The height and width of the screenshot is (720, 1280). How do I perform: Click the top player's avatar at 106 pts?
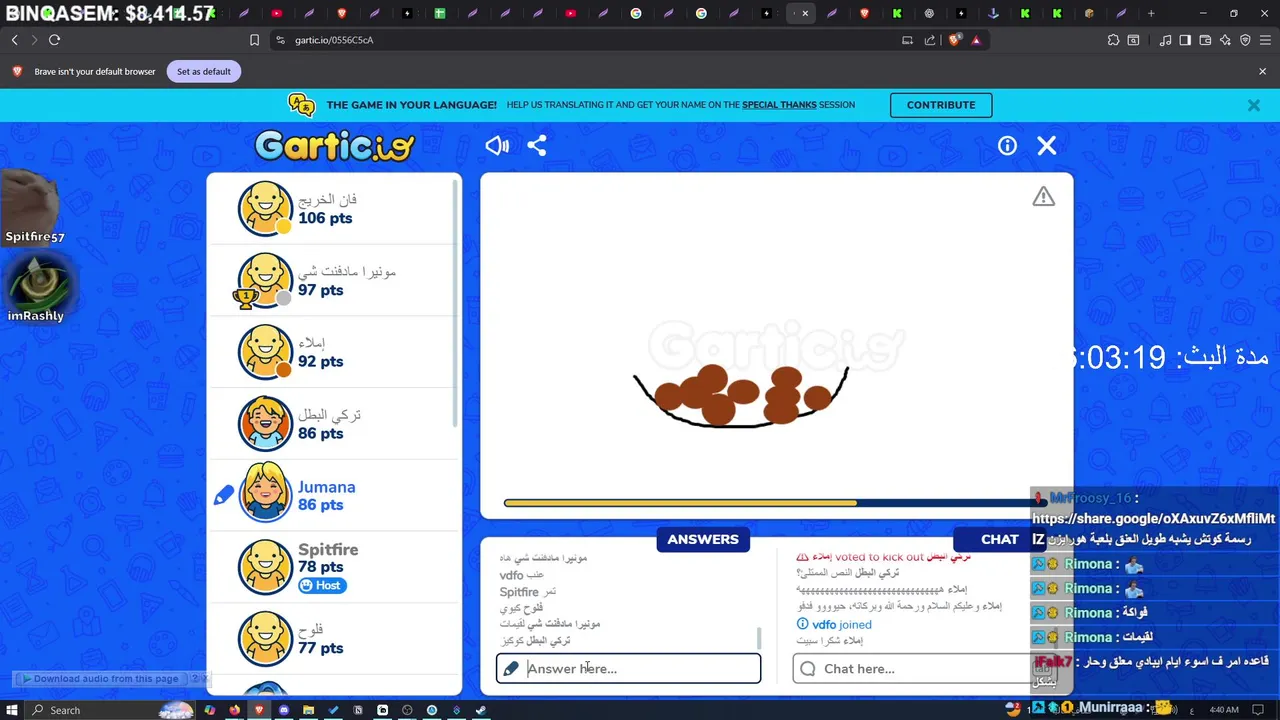click(265, 208)
